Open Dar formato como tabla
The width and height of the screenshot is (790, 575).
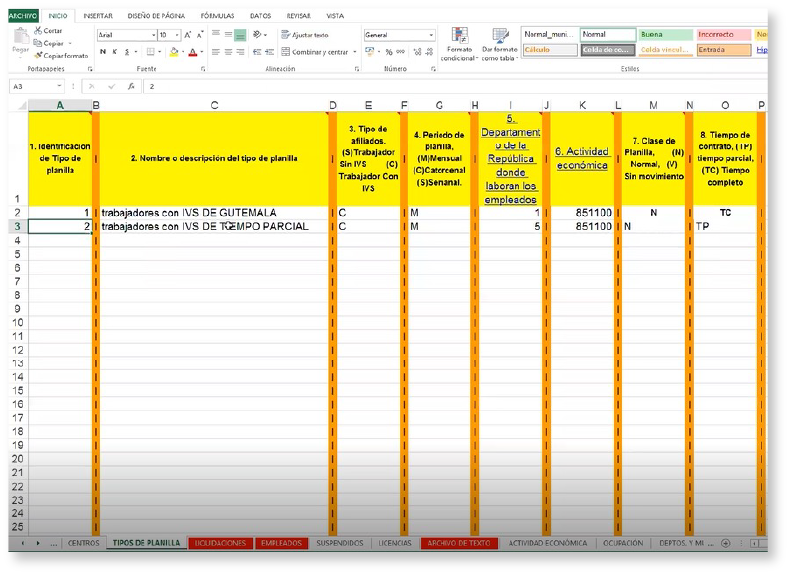pyautogui.click(x=500, y=44)
